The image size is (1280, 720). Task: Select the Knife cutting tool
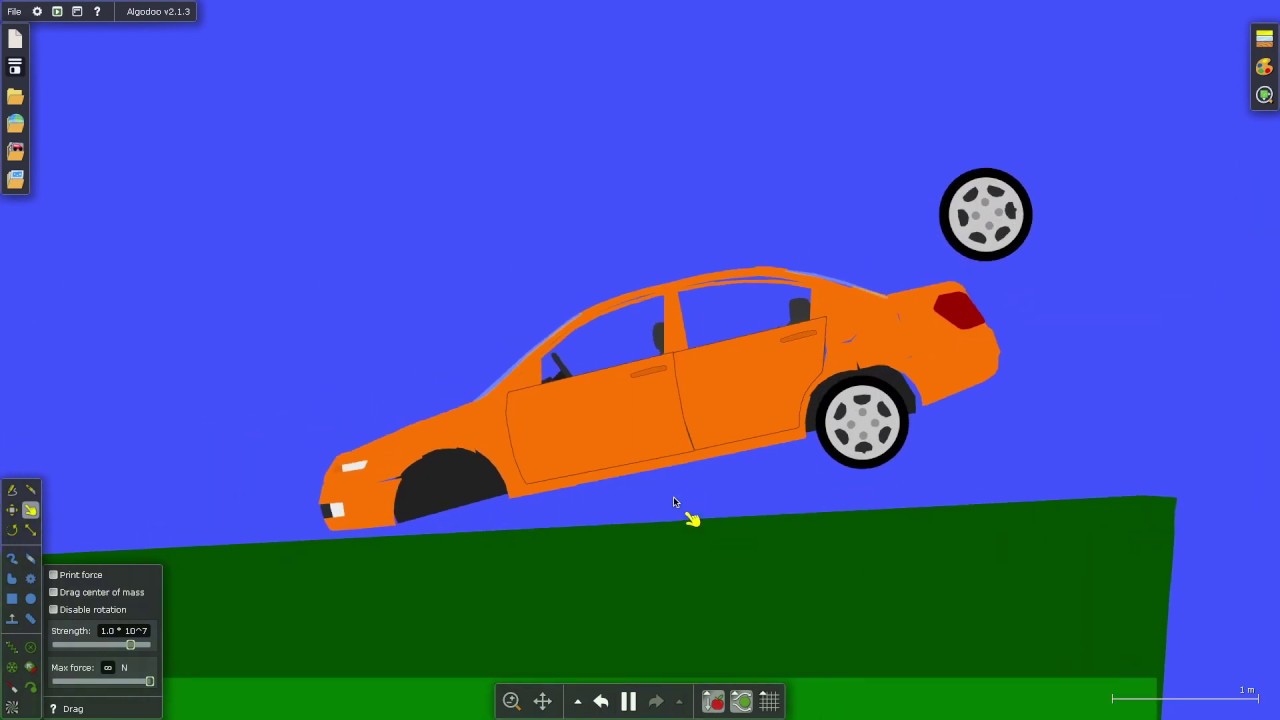[x=30, y=490]
